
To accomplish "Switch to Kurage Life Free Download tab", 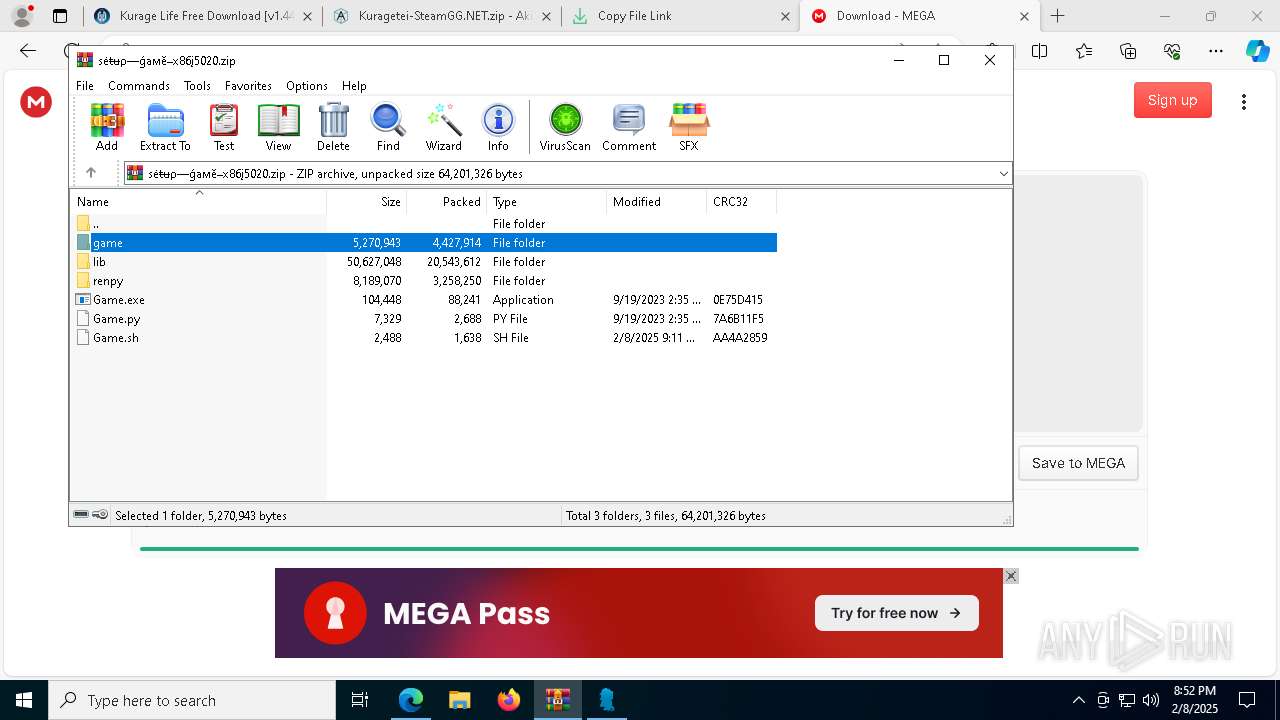I will [203, 16].
